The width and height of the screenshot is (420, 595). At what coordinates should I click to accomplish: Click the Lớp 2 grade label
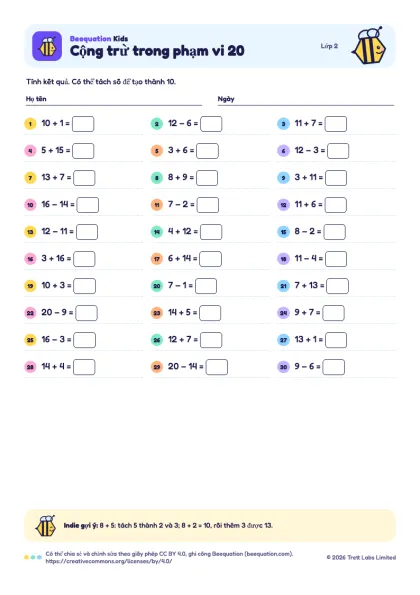coord(329,46)
